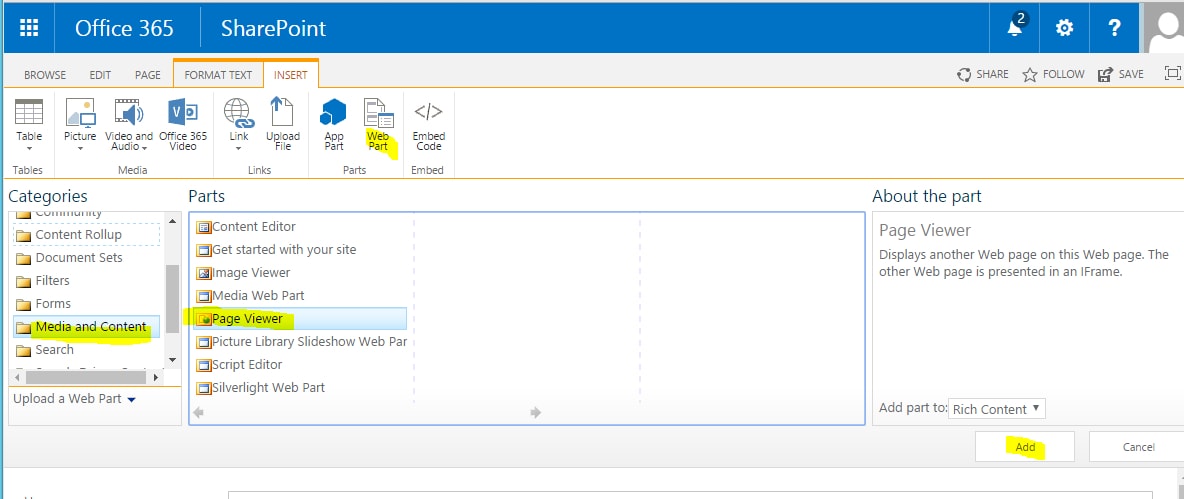Viewport: 1184px width, 499px height.
Task: Choose Upload File in the ribbon
Action: point(282,125)
